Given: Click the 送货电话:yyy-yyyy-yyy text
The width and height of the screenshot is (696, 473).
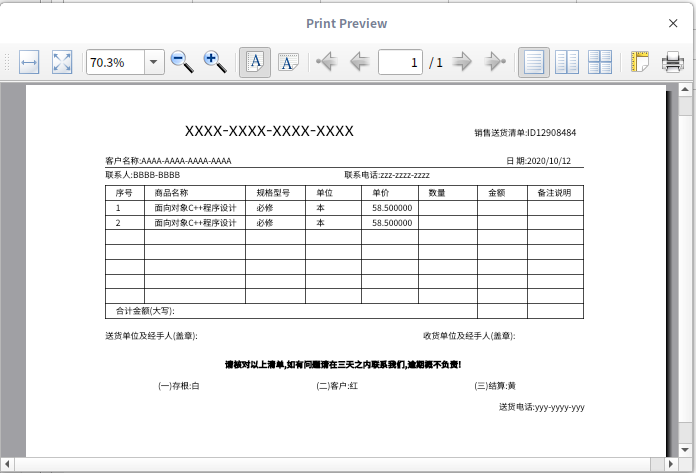Looking at the screenshot, I should pyautogui.click(x=542, y=407).
